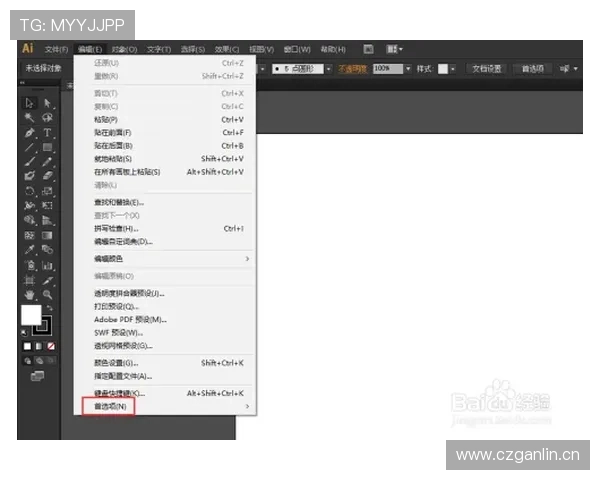600x480 pixels.
Task: Change screen mode at toolbar bottom
Action: pos(38,376)
